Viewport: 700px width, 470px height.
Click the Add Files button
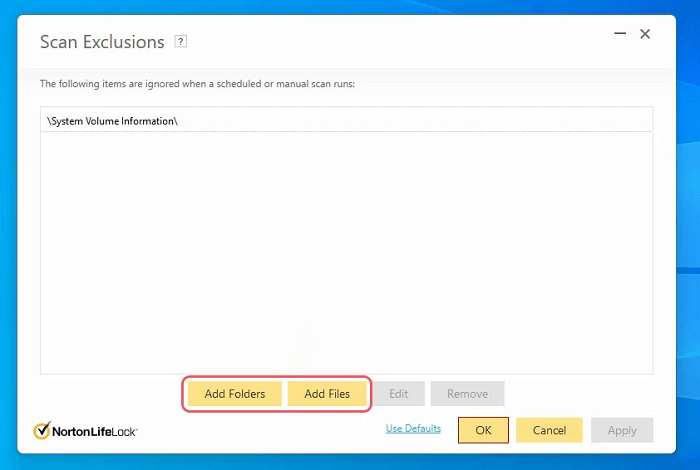pos(327,394)
